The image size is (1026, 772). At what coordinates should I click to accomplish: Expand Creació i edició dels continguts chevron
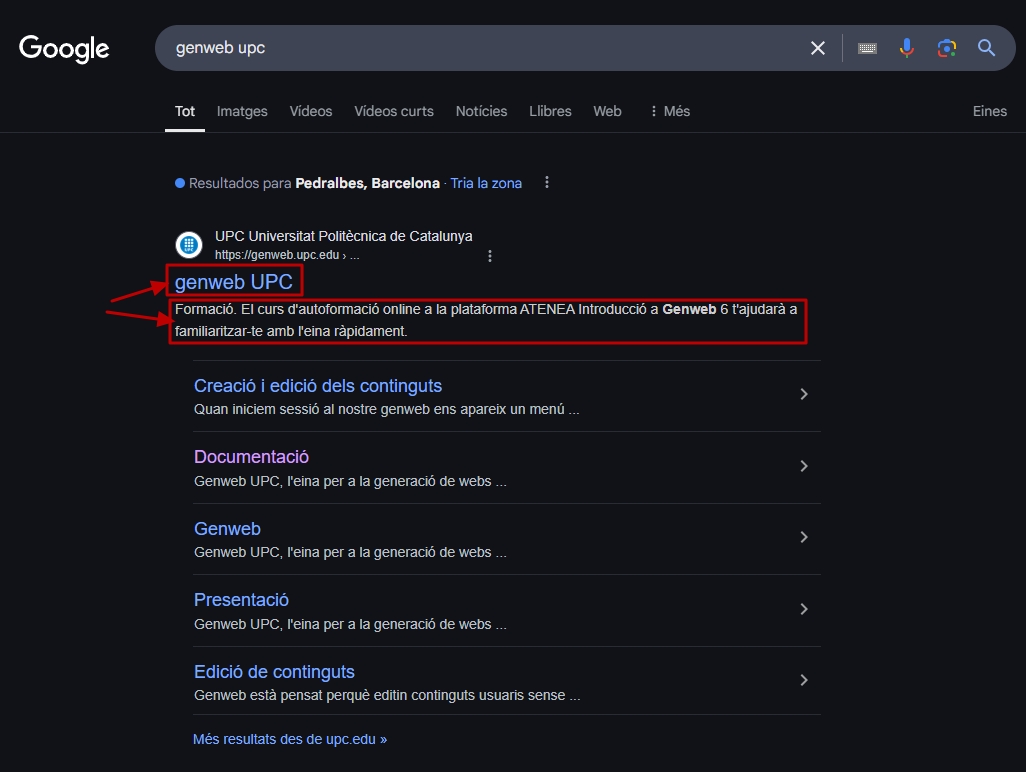click(x=803, y=395)
